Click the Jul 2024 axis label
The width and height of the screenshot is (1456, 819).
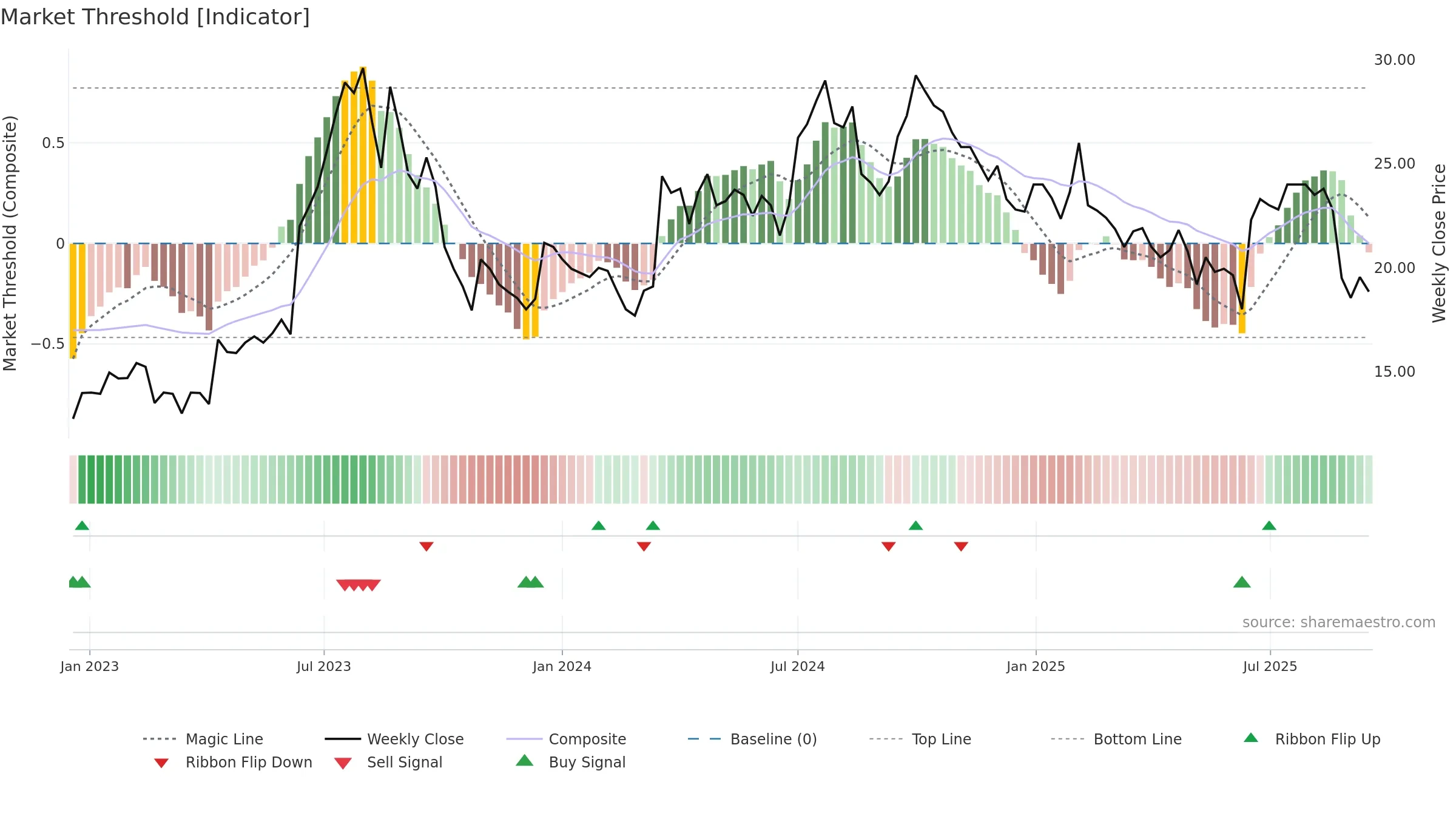coord(798,667)
